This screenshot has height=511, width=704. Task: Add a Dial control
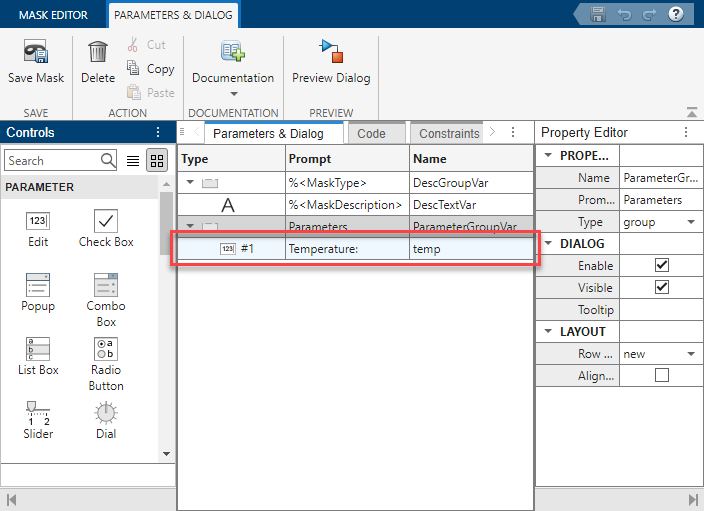point(106,413)
